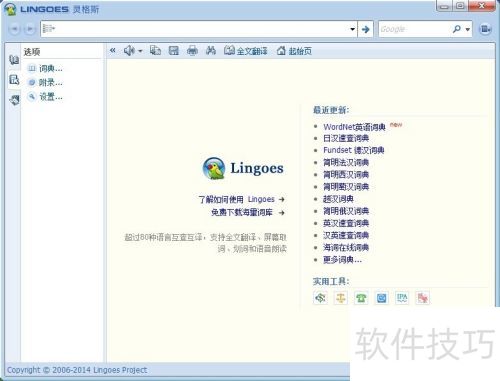Click the speaker pronounce icon
Viewport: 500px width, 381px height.
coord(129,51)
